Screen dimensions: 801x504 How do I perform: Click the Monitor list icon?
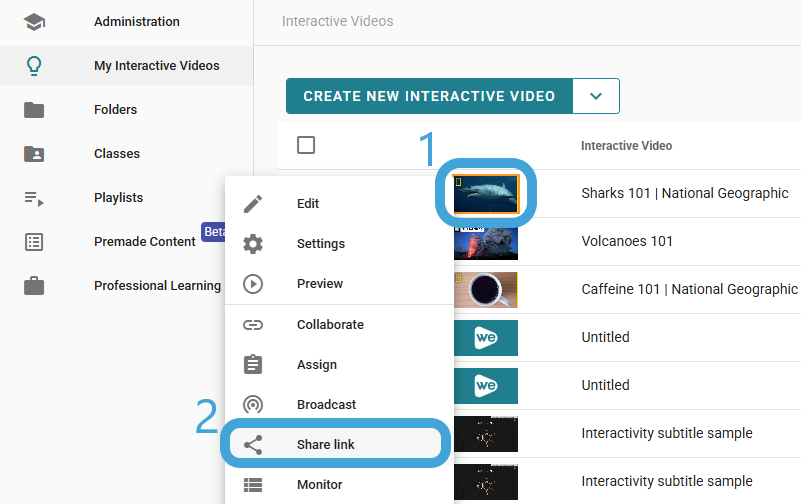(x=253, y=485)
